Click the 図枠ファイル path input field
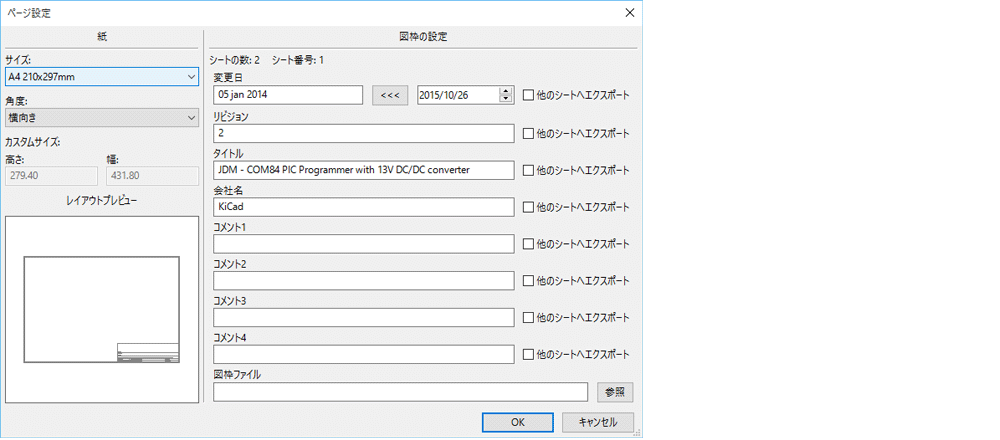Viewport: 1000px width, 440px height. (400, 392)
